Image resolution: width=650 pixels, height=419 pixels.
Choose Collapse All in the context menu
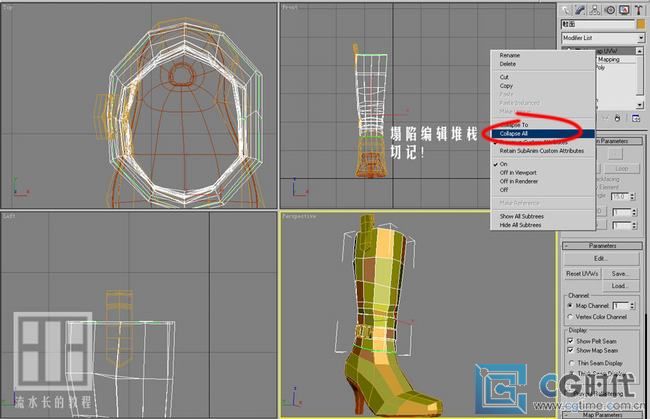[543, 133]
